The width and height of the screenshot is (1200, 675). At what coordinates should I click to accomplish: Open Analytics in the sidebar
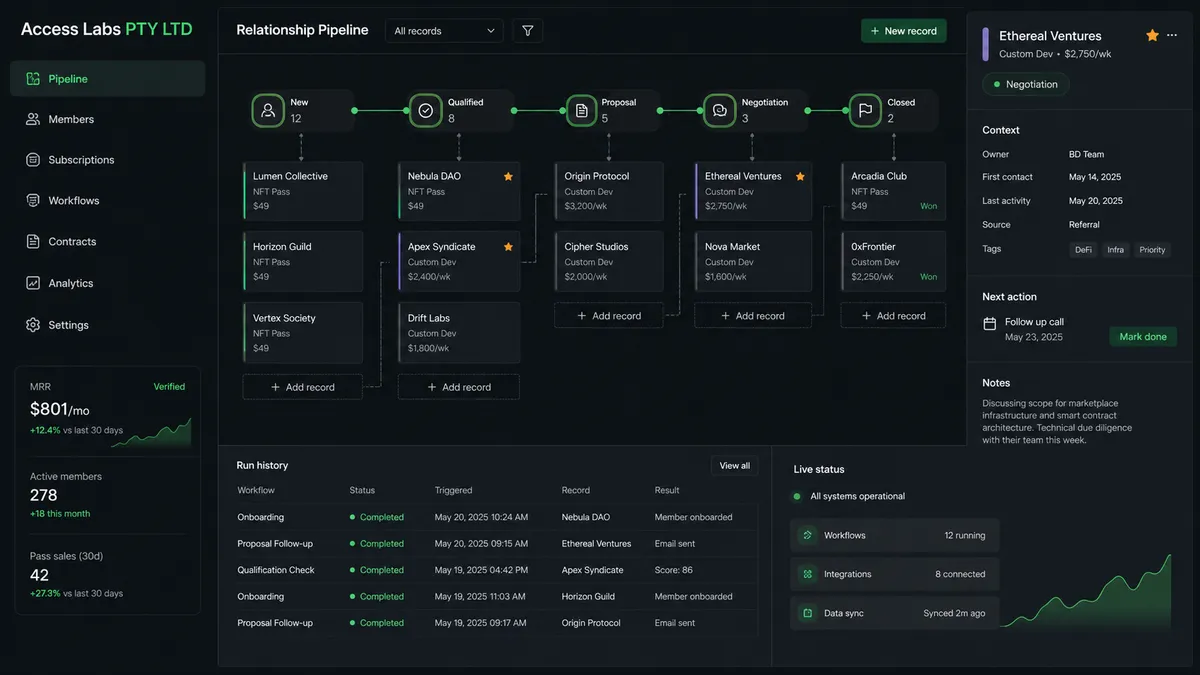click(108, 283)
